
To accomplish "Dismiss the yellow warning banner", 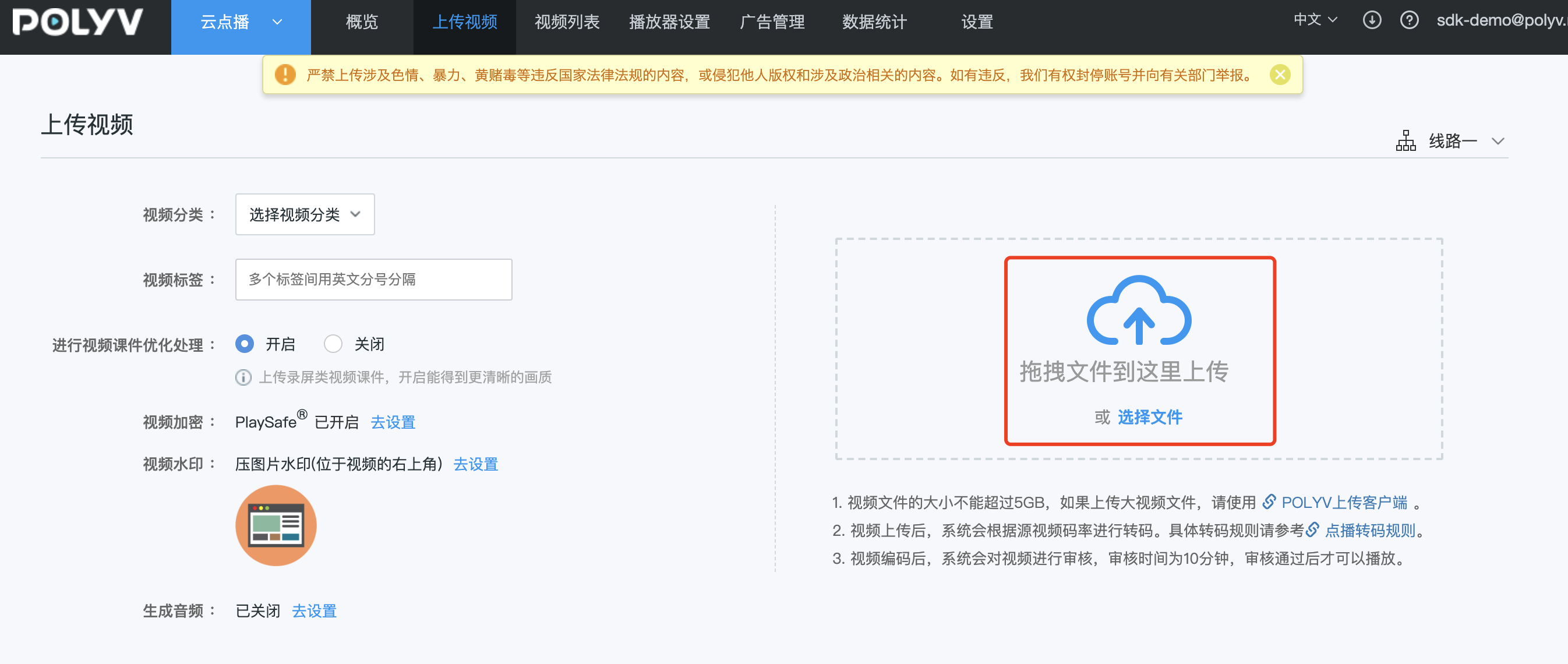I will point(1280,75).
